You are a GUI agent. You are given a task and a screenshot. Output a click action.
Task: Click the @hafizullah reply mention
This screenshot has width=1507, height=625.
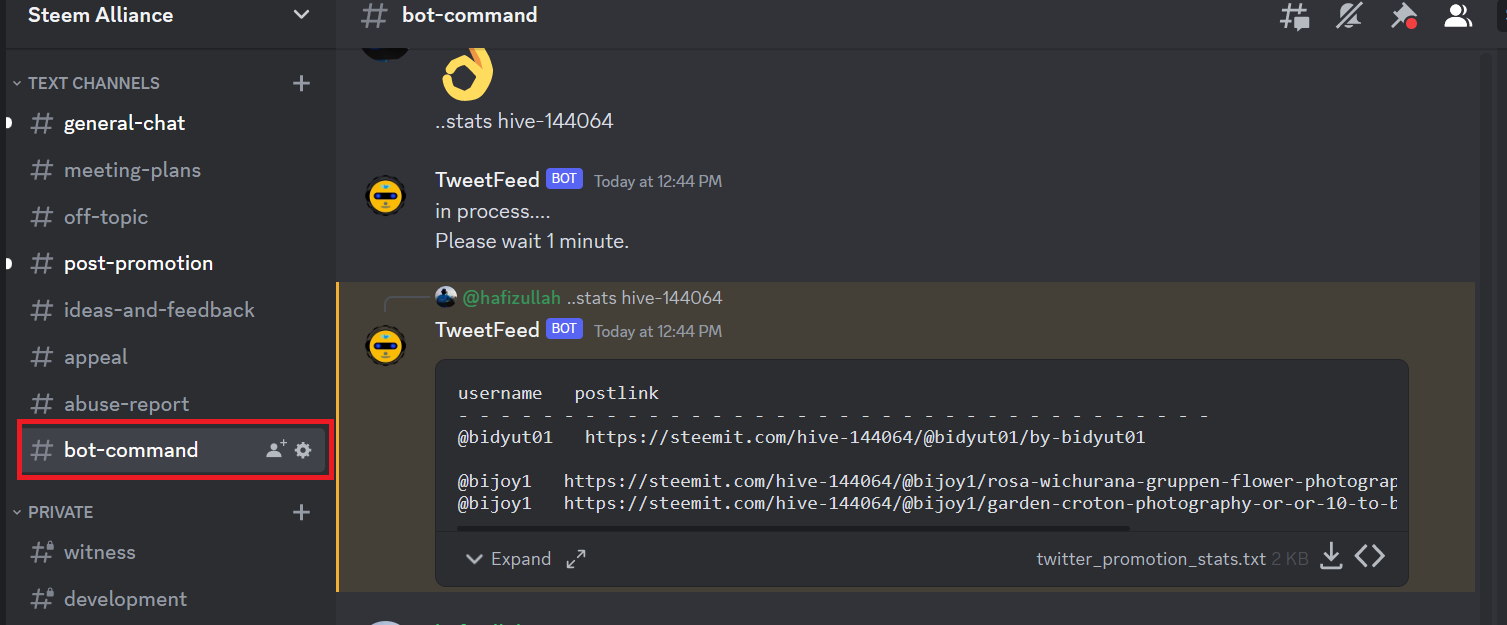tap(512, 298)
